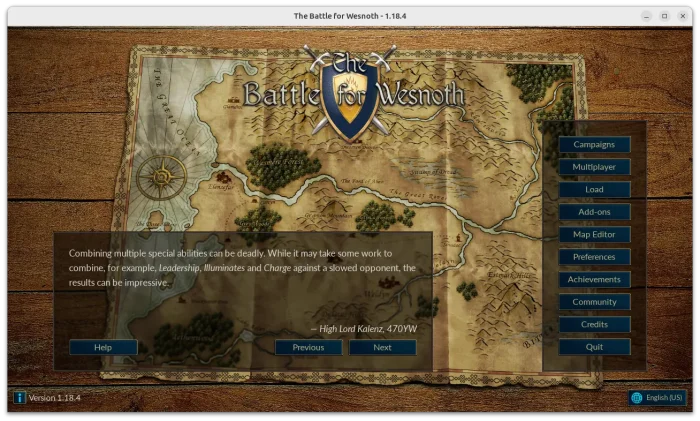
Task: Maximize the Battle for Wesnoth window
Action: click(664, 16)
